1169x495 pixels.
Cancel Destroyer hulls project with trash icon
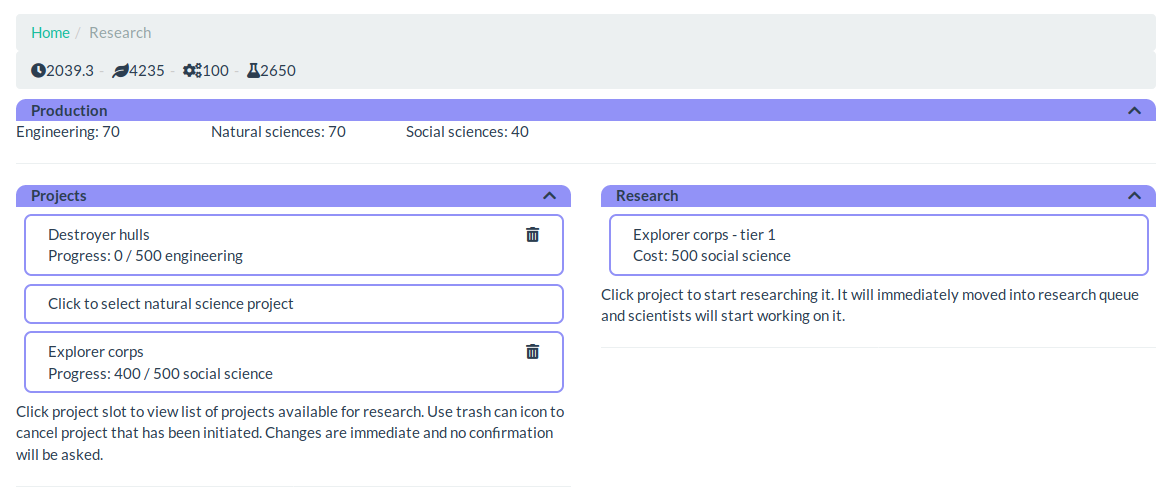point(532,235)
